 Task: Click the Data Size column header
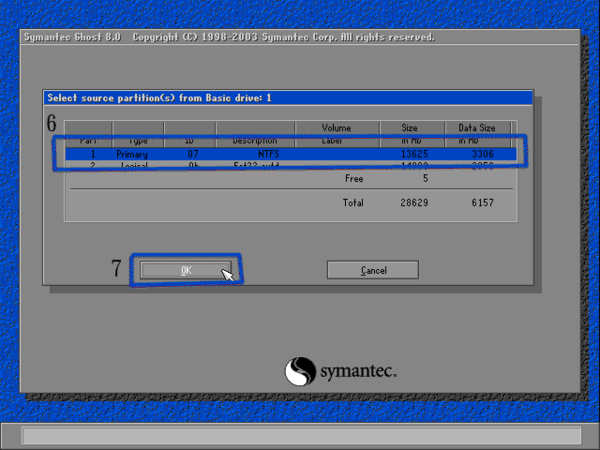coord(477,134)
